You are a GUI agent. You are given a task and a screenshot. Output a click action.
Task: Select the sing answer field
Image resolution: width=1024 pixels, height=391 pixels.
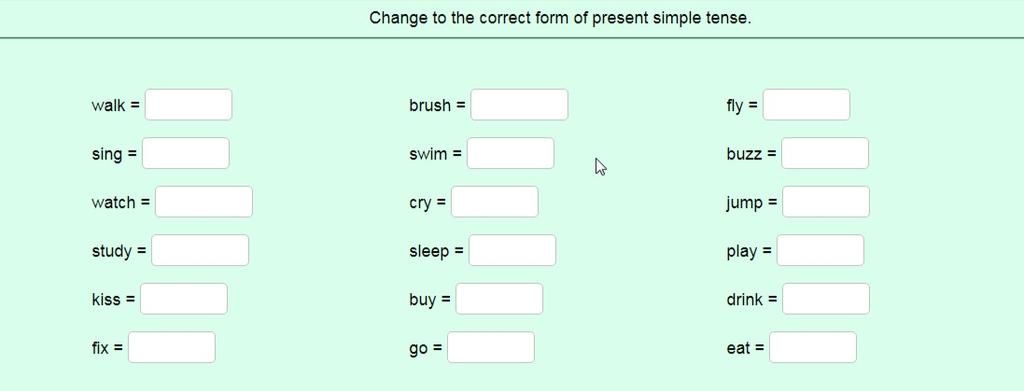click(x=185, y=153)
